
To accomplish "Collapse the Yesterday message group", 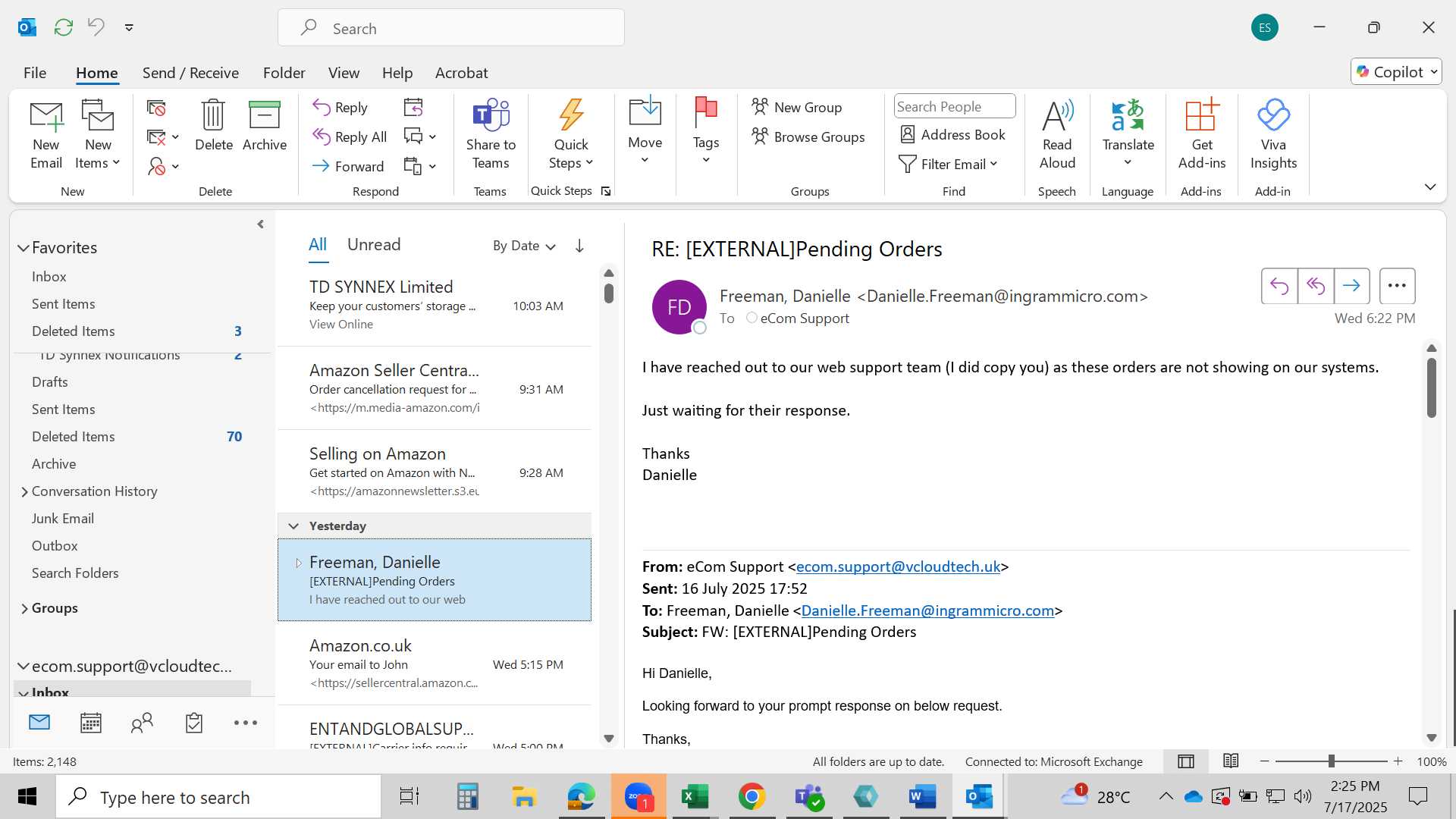I will 293,526.
